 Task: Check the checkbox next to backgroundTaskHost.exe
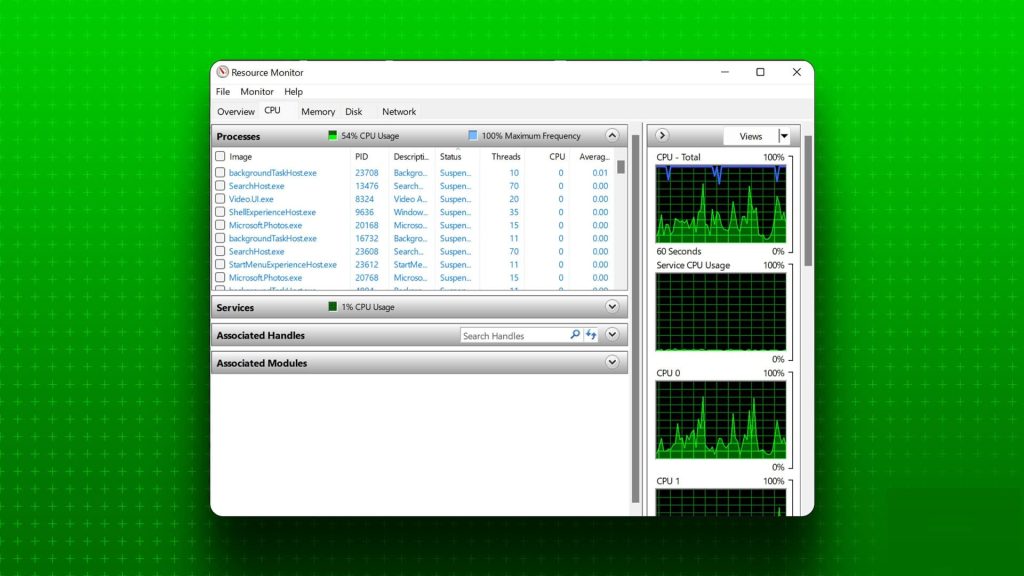221,172
